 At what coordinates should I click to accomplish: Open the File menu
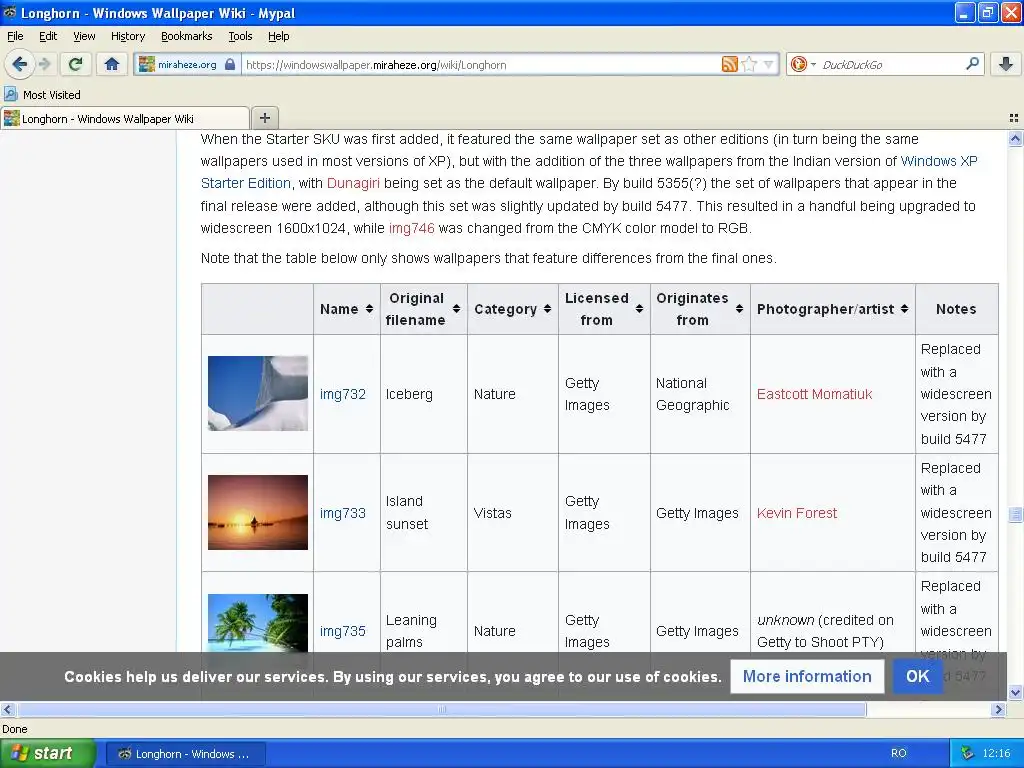[15, 37]
